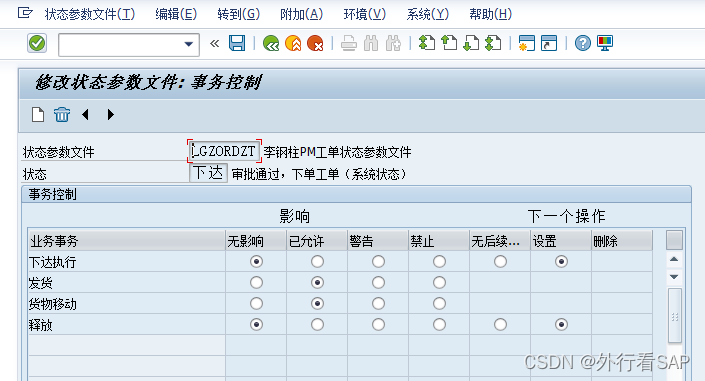Select 已允许 for 发货 row
The height and width of the screenshot is (381, 705).
click(317, 282)
